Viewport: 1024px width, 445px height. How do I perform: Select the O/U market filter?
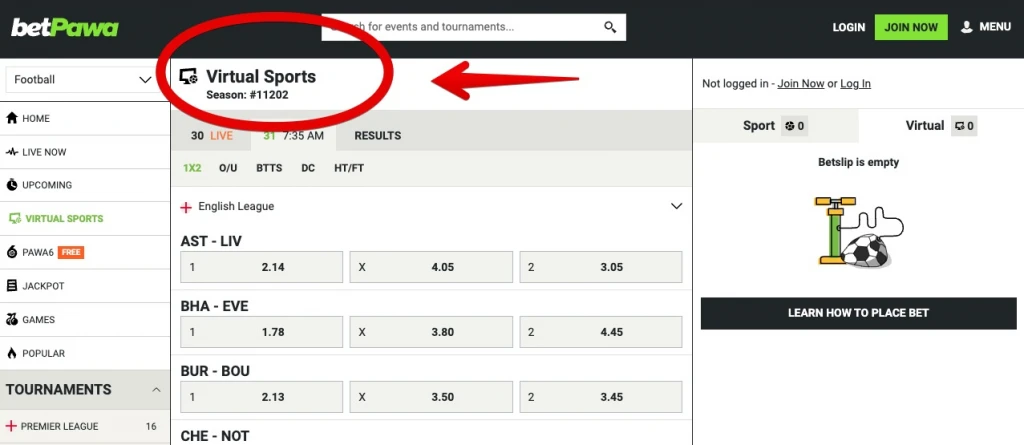coord(228,168)
